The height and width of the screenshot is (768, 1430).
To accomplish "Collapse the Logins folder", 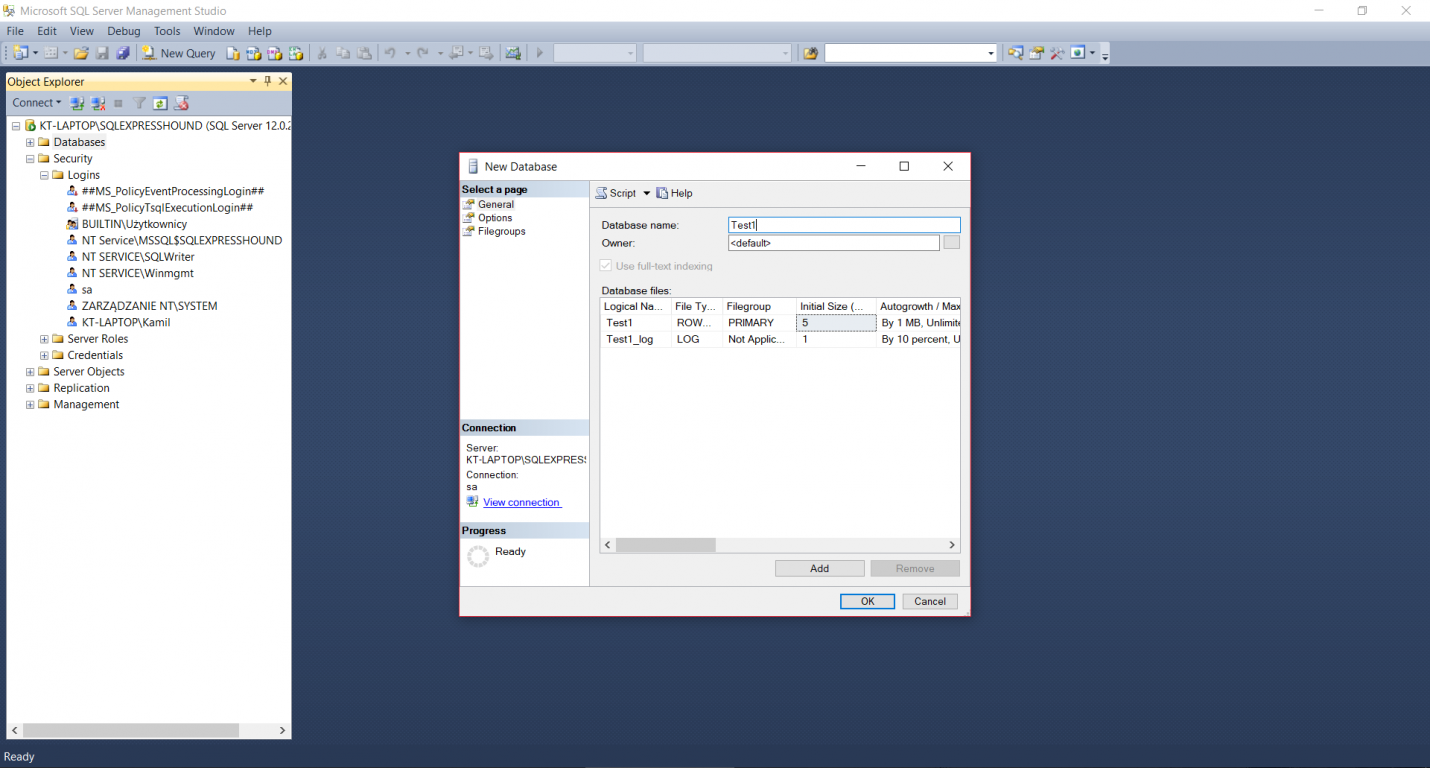I will [44, 175].
